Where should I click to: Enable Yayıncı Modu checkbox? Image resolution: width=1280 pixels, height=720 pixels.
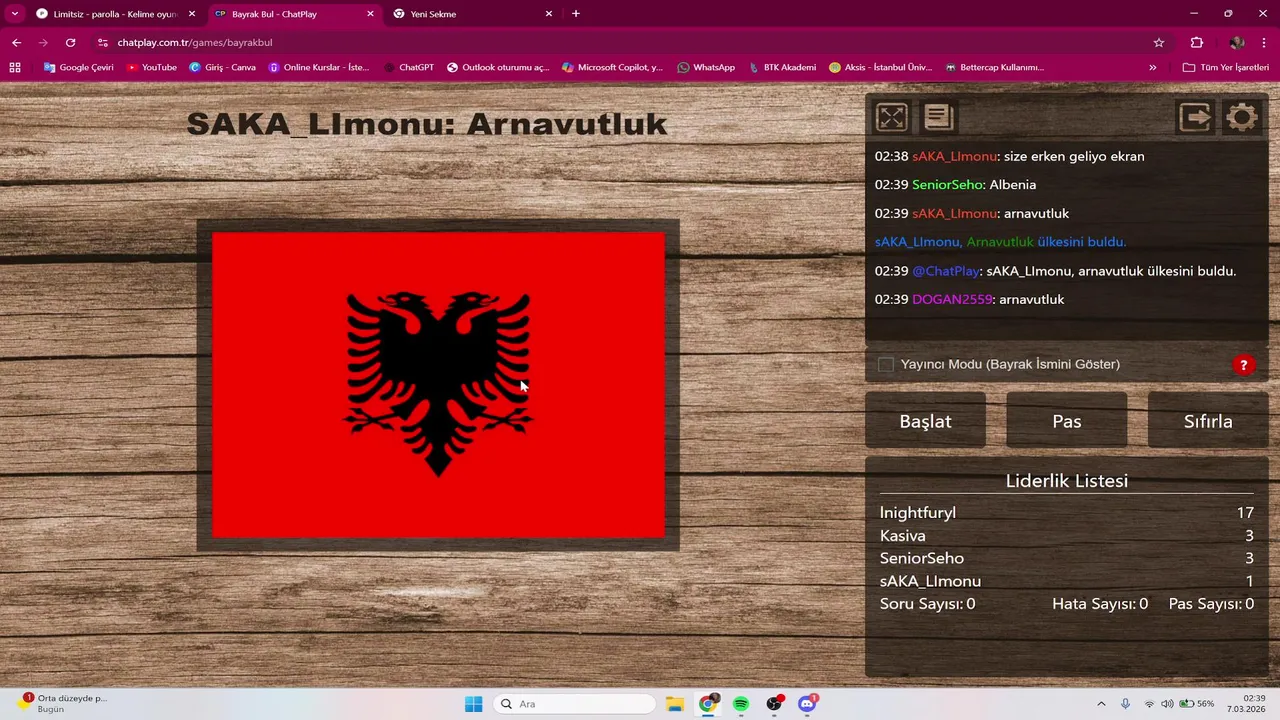(x=886, y=365)
